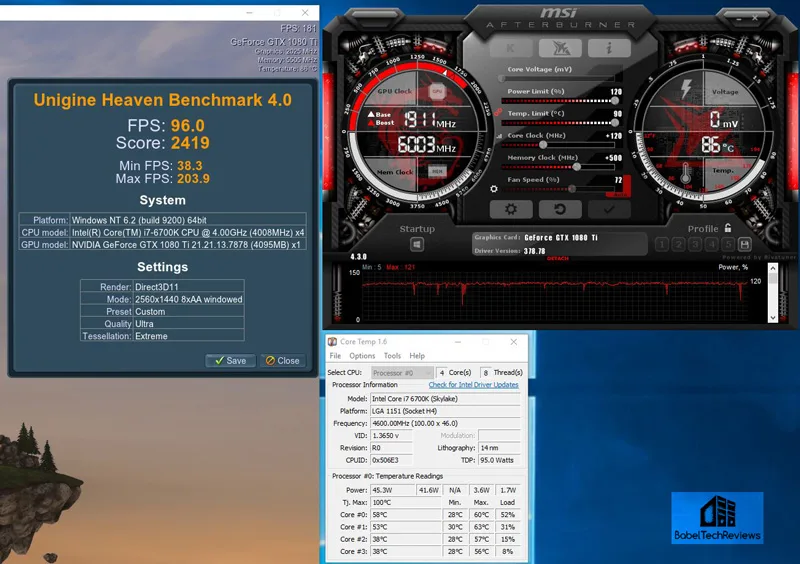This screenshot has height=564, width=800.
Task: Click the Save button in Heaven Benchmark
Action: pos(230,360)
